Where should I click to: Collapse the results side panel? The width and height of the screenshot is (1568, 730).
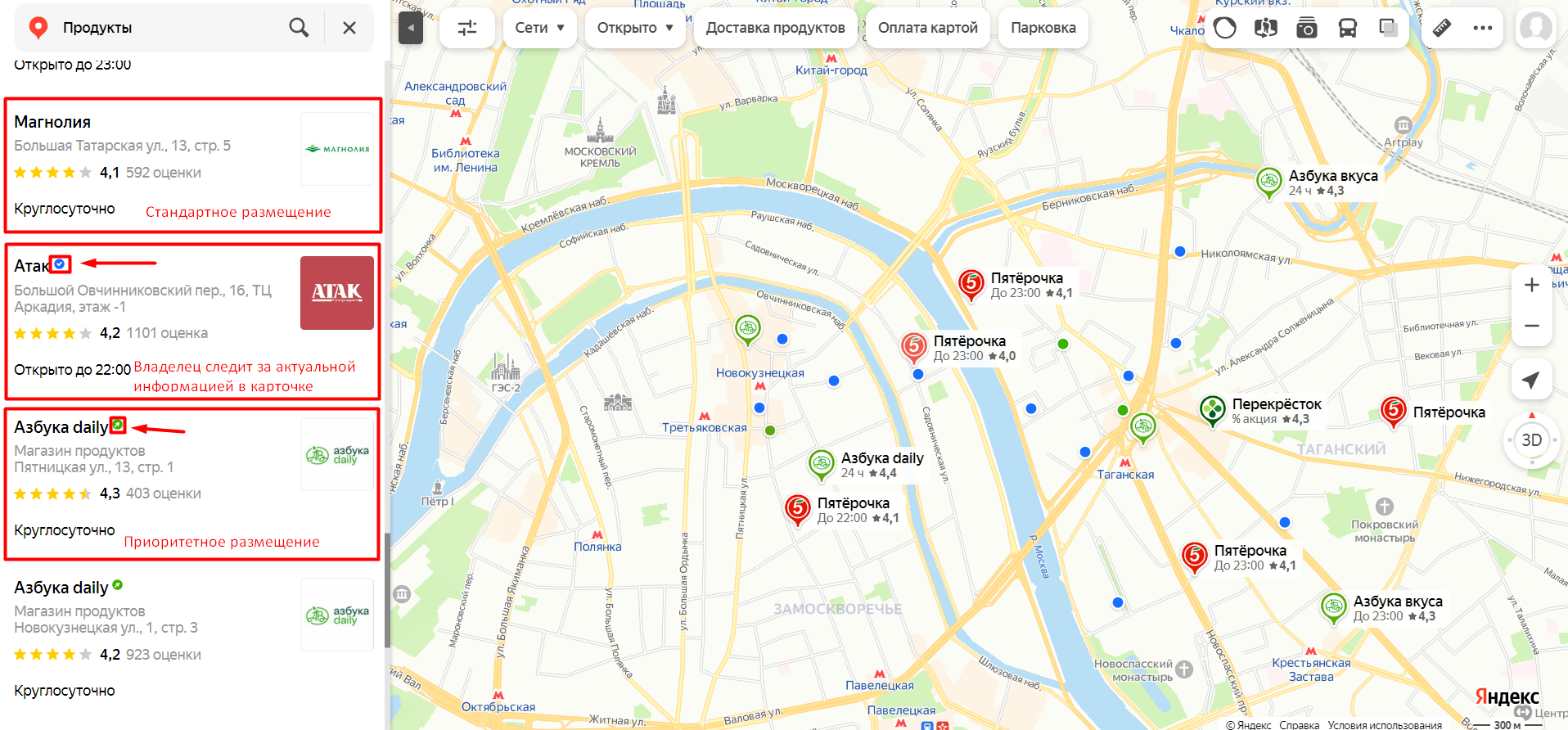click(411, 28)
